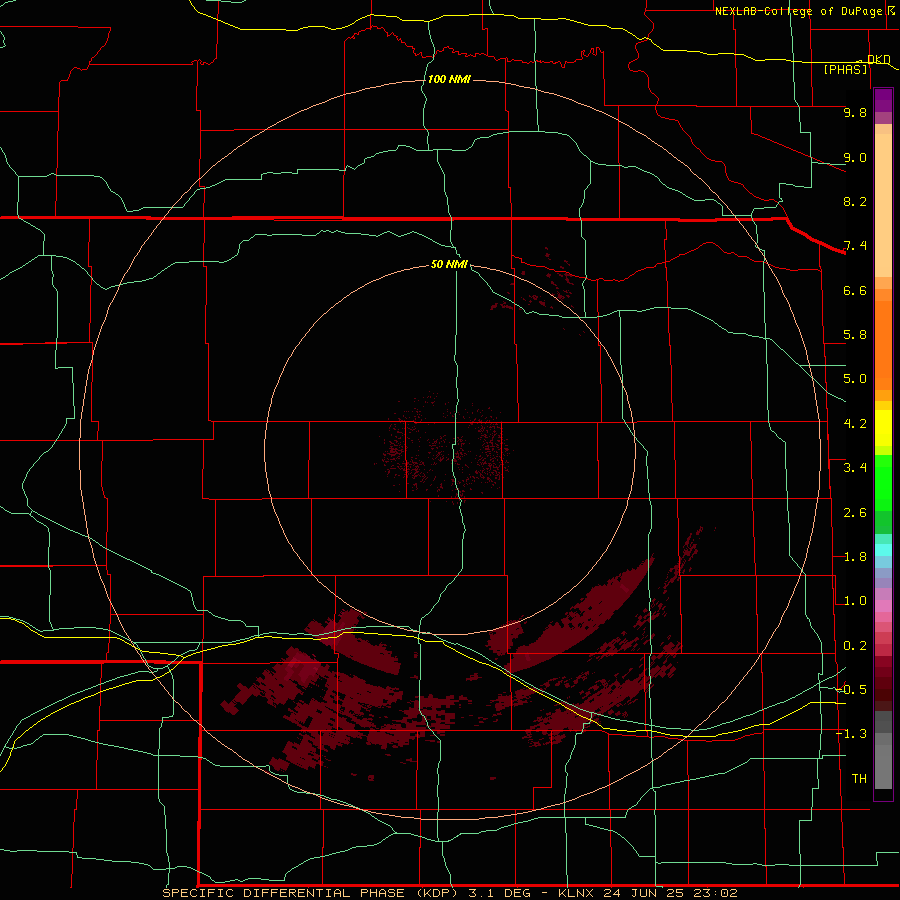Click the 9.8 color scale value
The width and height of the screenshot is (900, 900).
855,112
